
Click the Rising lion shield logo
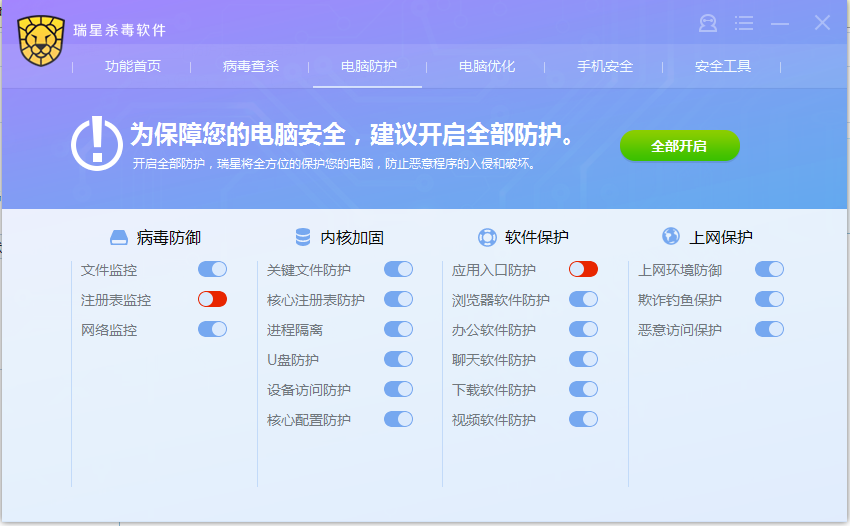click(x=41, y=41)
